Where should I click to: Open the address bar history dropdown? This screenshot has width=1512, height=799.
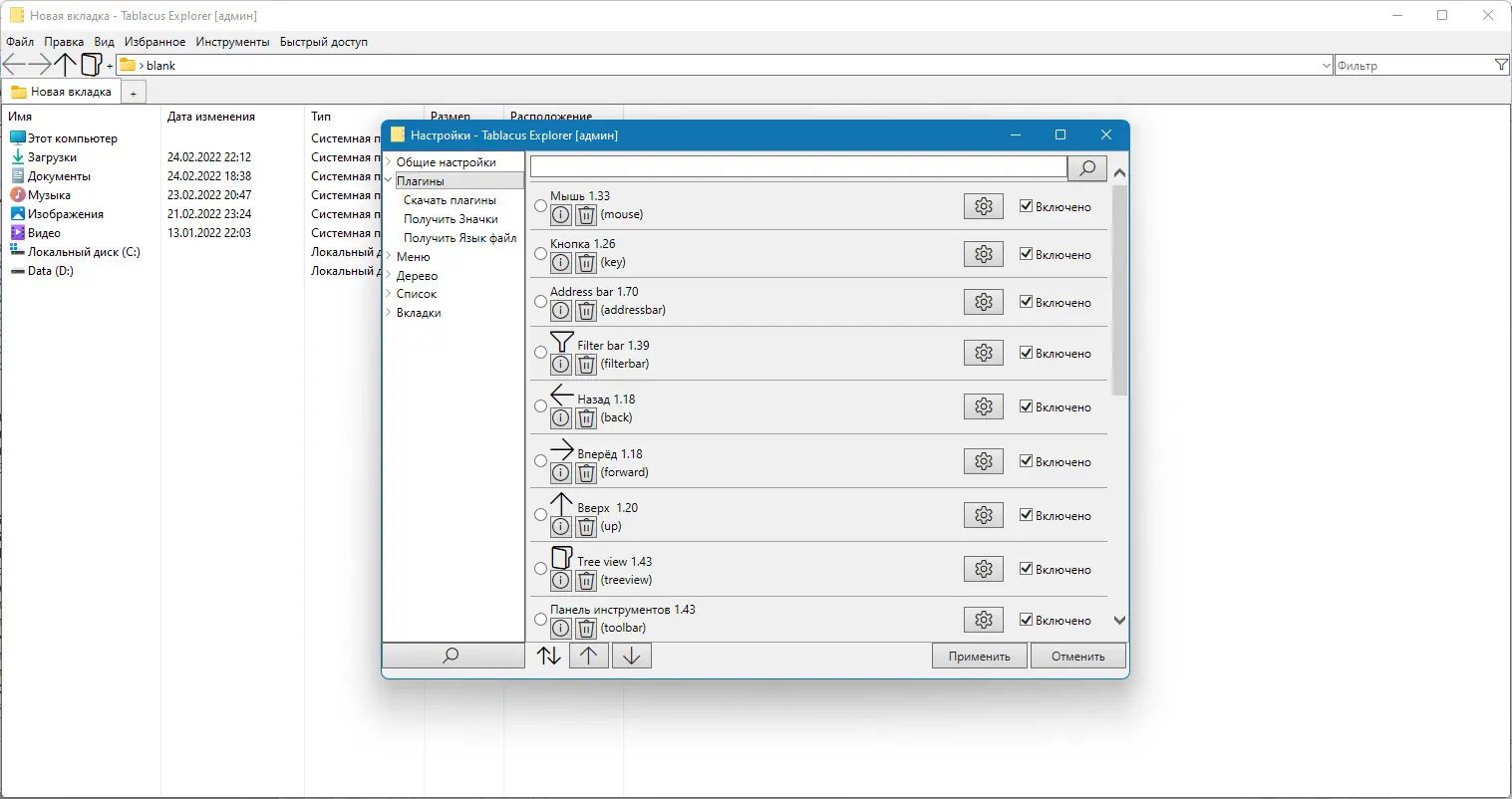1326,66
